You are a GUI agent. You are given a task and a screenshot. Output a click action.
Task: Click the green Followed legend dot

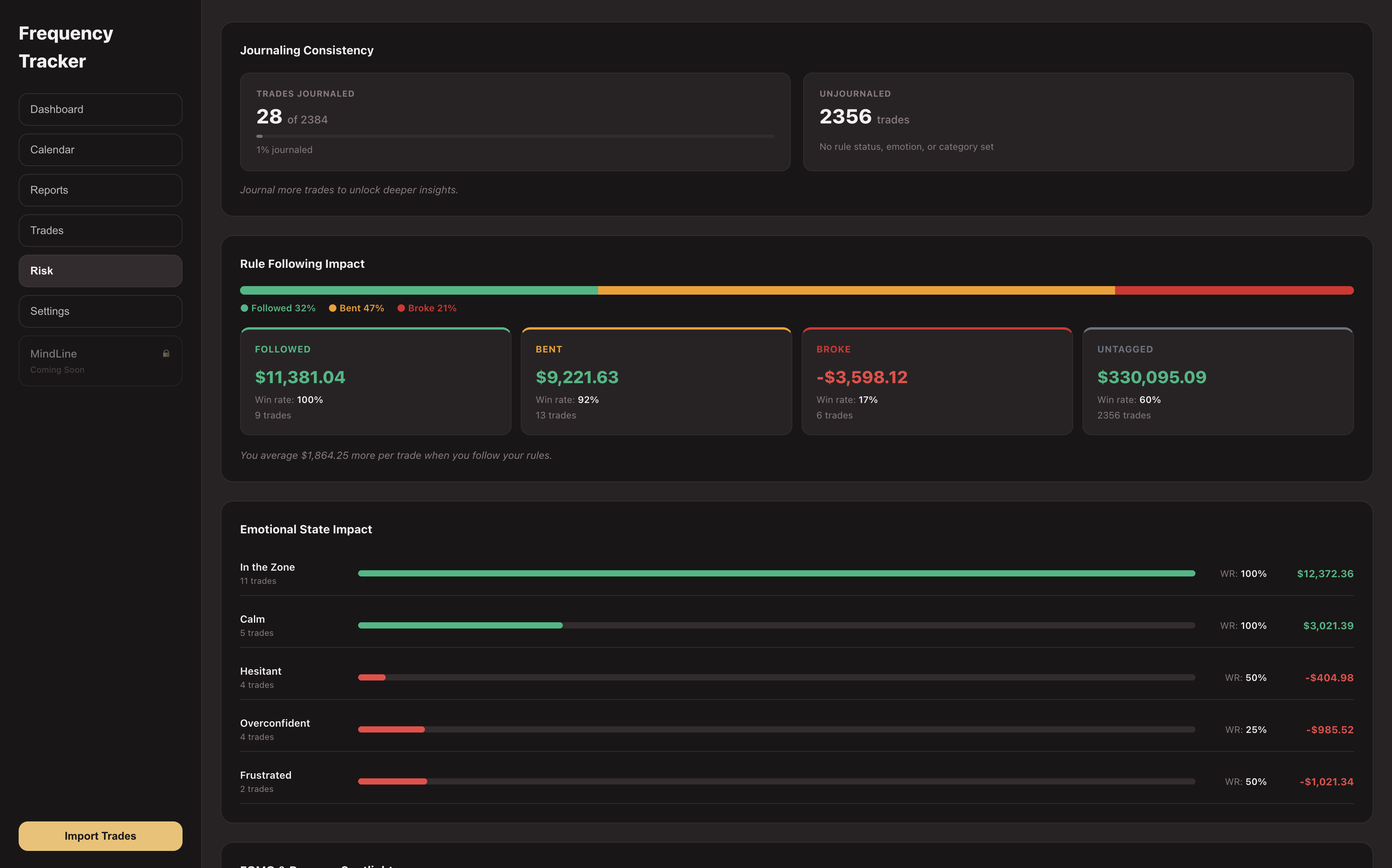point(244,308)
